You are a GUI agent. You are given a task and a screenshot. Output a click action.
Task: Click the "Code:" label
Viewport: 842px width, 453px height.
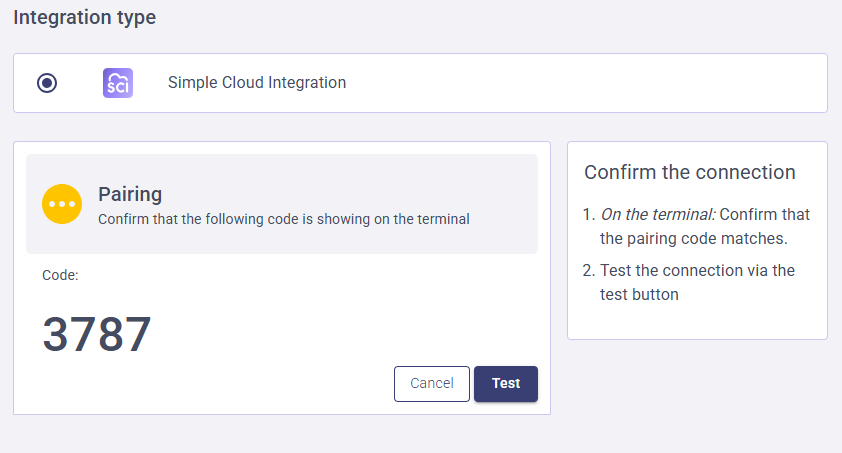tap(60, 274)
